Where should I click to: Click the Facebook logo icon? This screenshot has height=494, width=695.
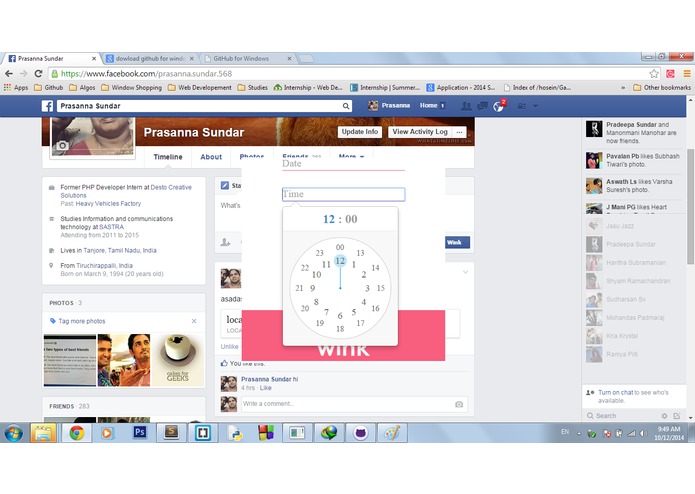pyautogui.click(x=47, y=106)
